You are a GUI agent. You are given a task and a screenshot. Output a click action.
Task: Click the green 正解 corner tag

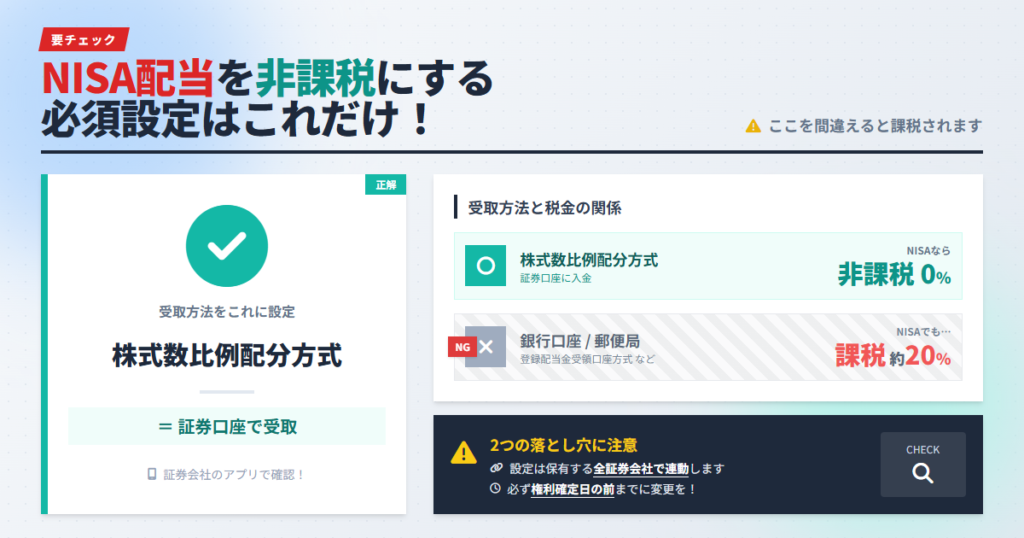[x=385, y=185]
